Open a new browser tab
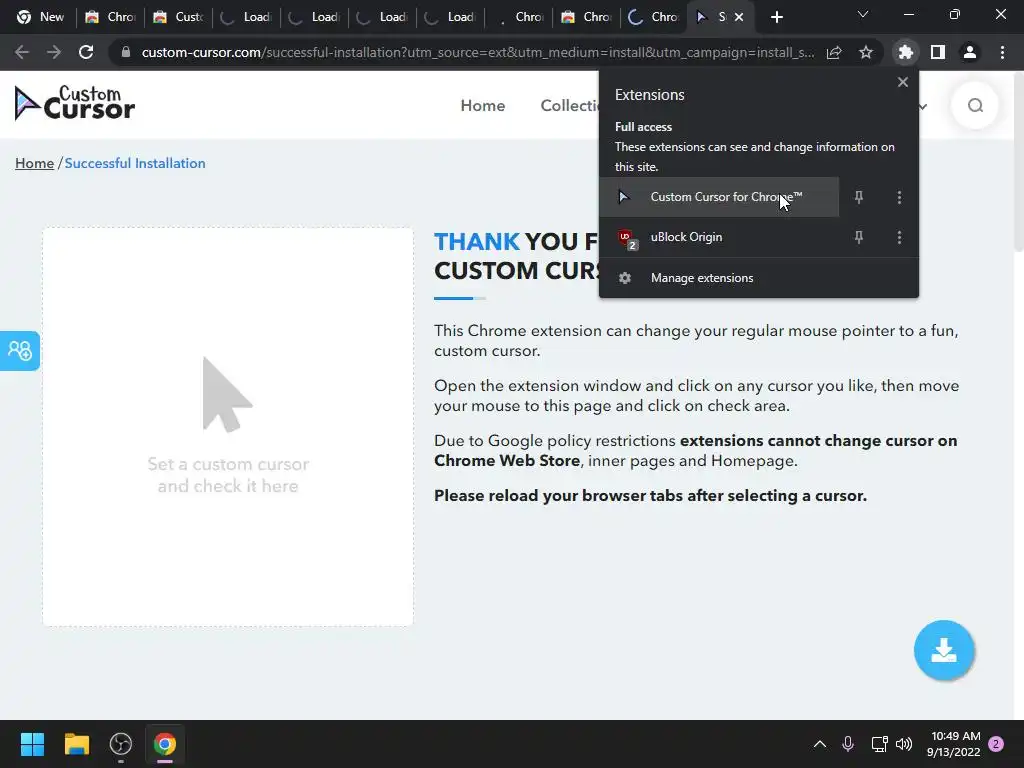 (x=776, y=18)
